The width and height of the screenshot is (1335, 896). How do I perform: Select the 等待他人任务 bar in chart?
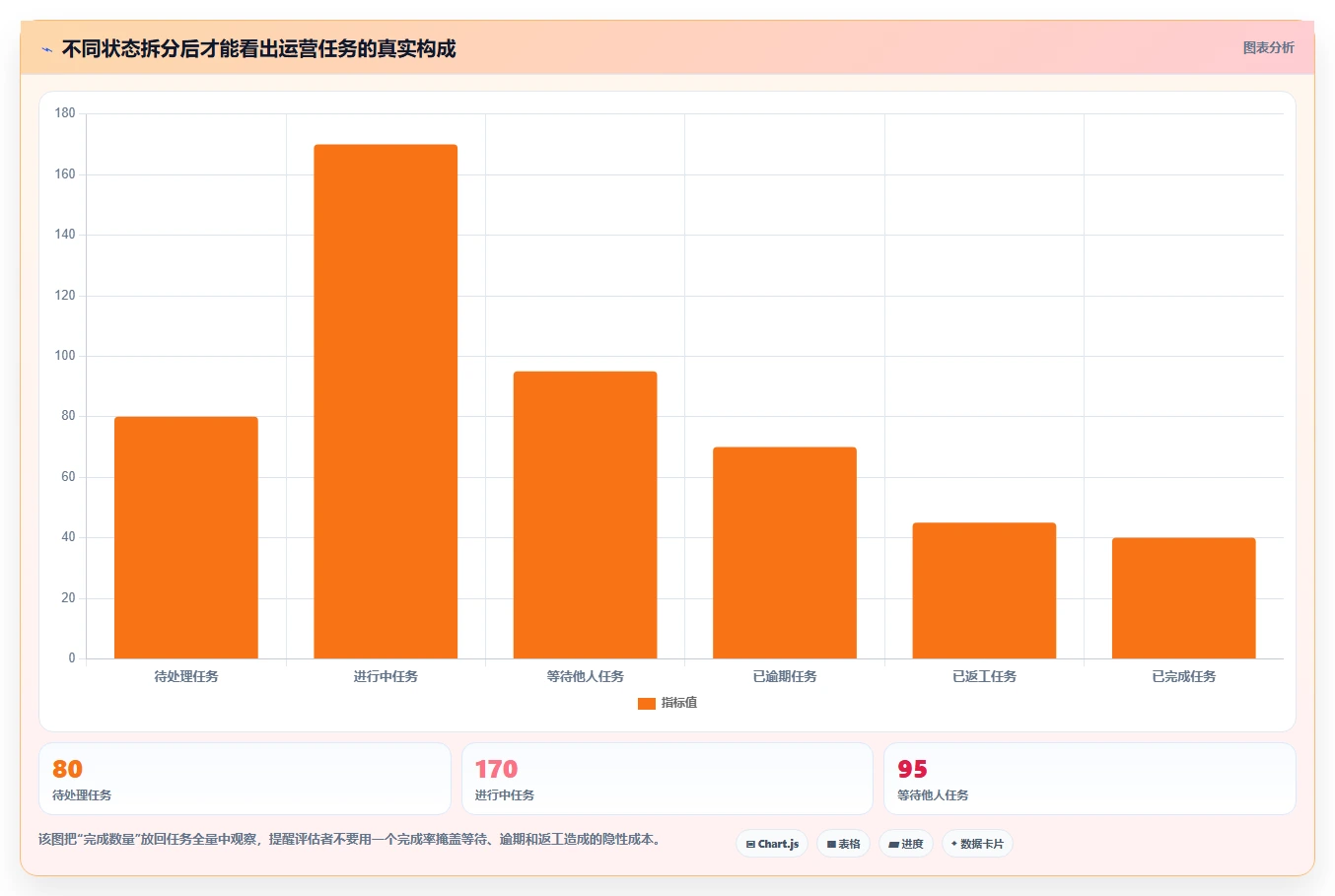(585, 515)
